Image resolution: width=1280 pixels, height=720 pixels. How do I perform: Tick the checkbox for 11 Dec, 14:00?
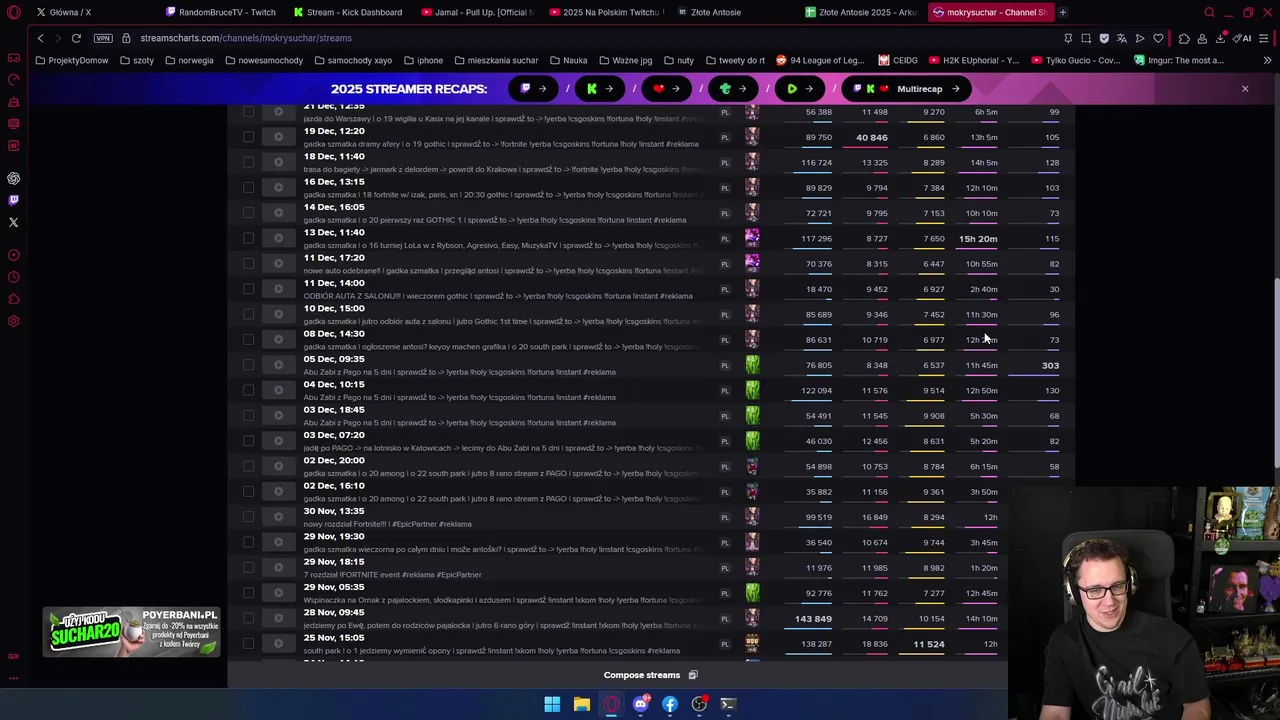(248, 289)
